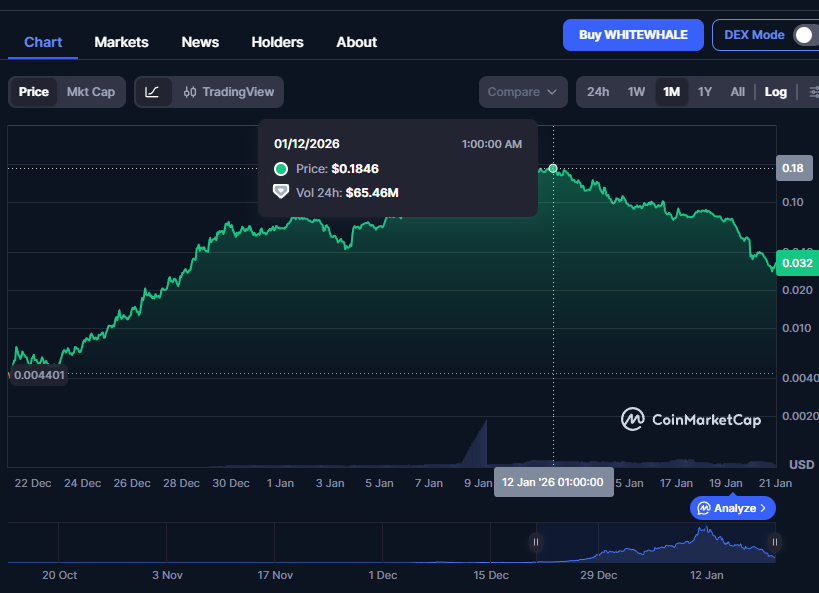Select the line chart icon
Screen dimensions: 819x593
[152, 92]
